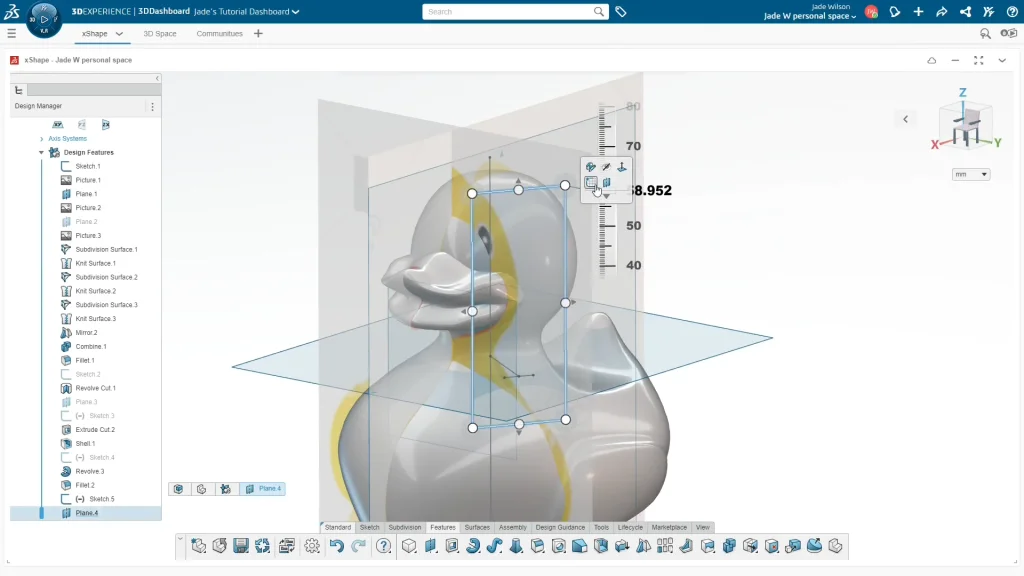1024x576 pixels.
Task: Select the S-curve Sweep feature icon
Action: click(494, 546)
